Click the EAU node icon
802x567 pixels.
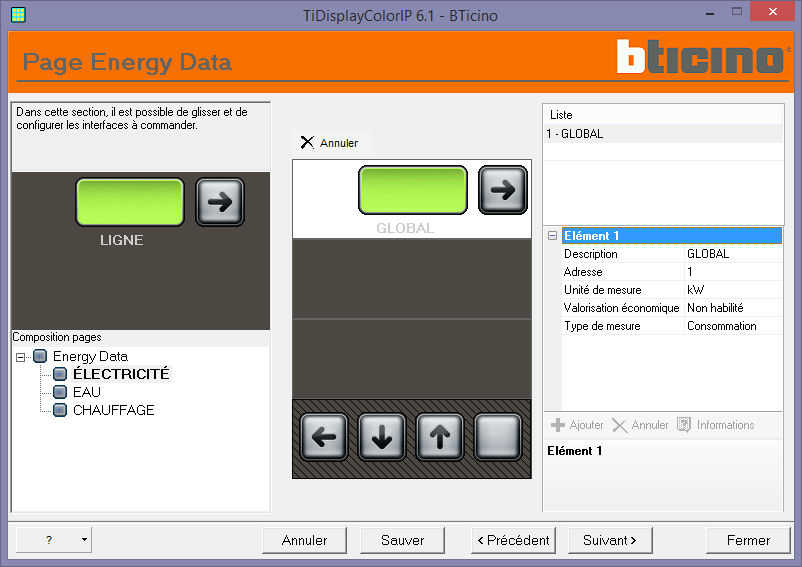(60, 392)
